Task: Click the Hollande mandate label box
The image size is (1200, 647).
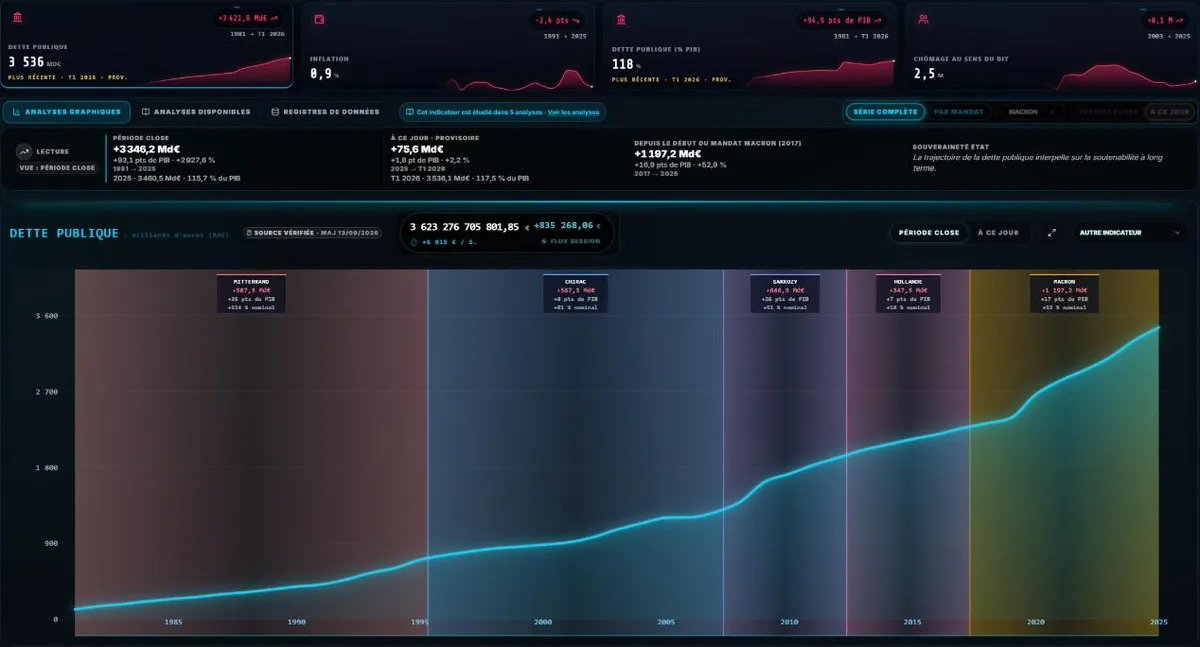Action: [x=907, y=293]
